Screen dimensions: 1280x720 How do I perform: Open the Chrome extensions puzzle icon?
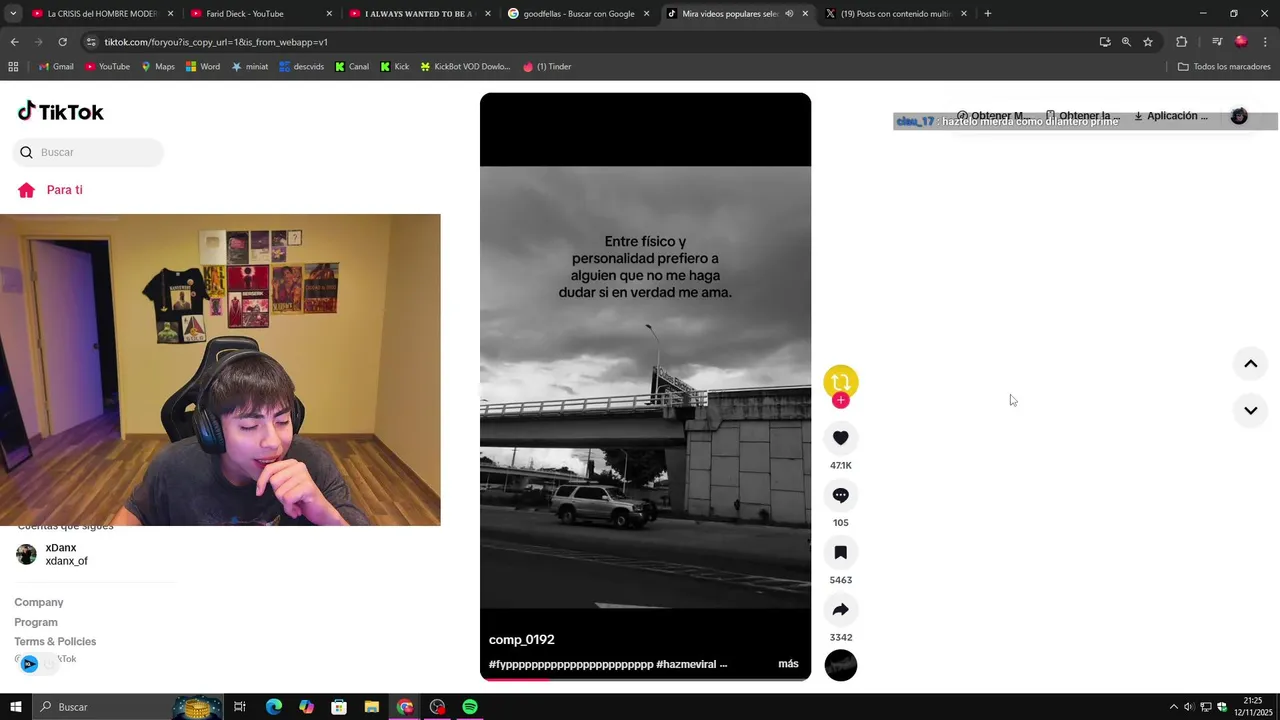[1182, 42]
